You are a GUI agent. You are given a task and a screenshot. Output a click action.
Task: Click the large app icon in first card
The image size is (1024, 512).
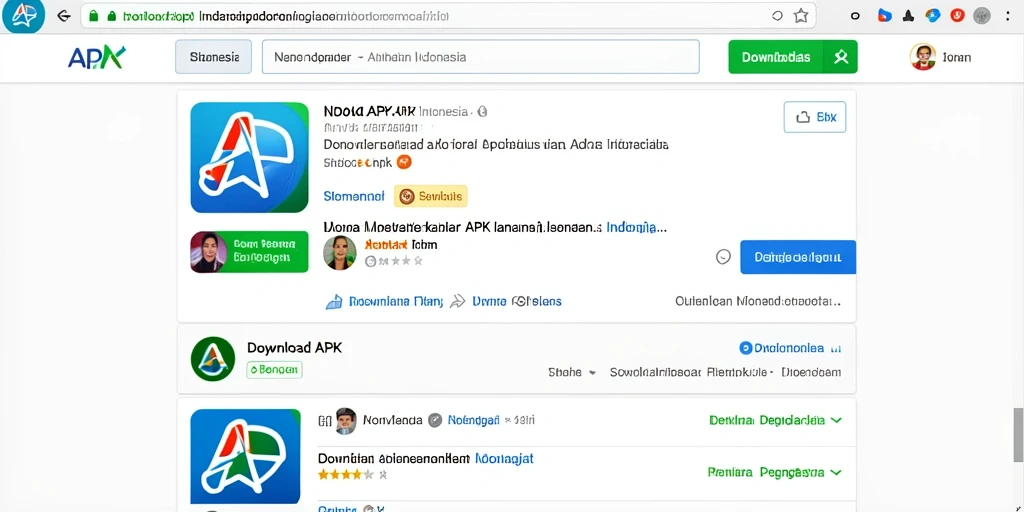click(x=249, y=157)
